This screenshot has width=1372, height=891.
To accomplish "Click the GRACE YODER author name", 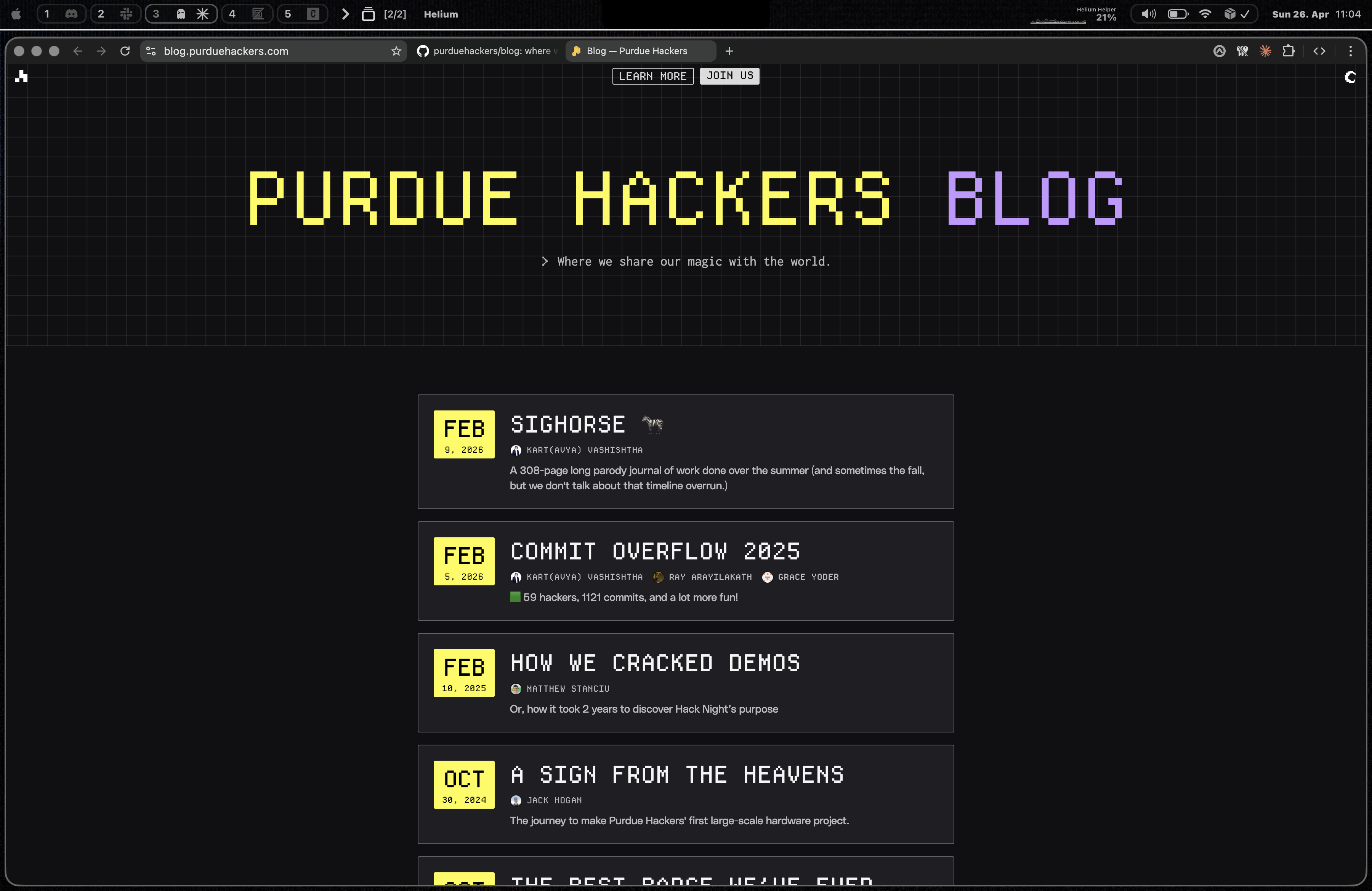I will pos(808,577).
